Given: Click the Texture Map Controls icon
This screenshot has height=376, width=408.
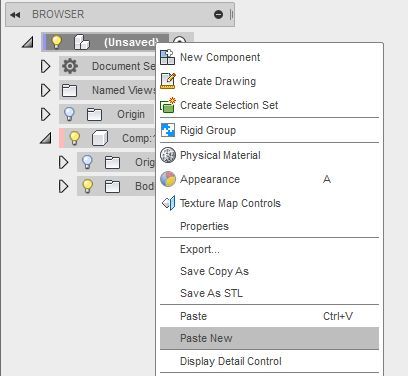Looking at the screenshot, I should point(168,203).
